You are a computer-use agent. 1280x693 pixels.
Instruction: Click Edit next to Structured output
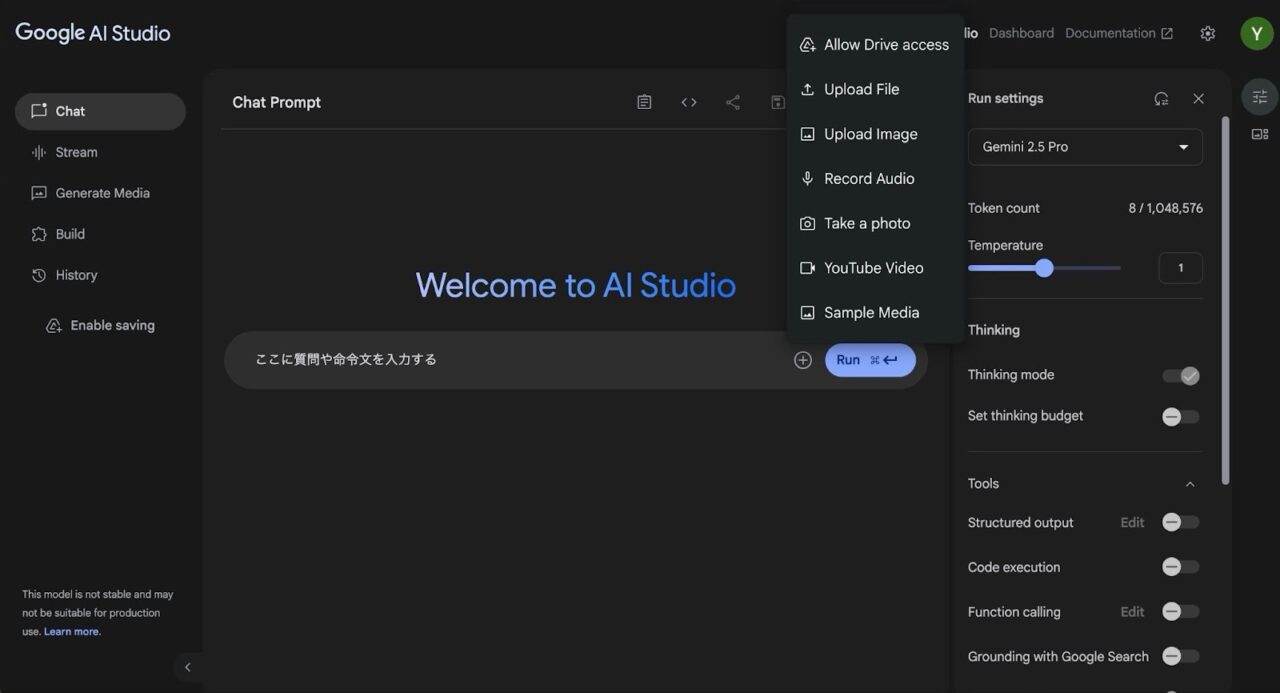[1132, 522]
